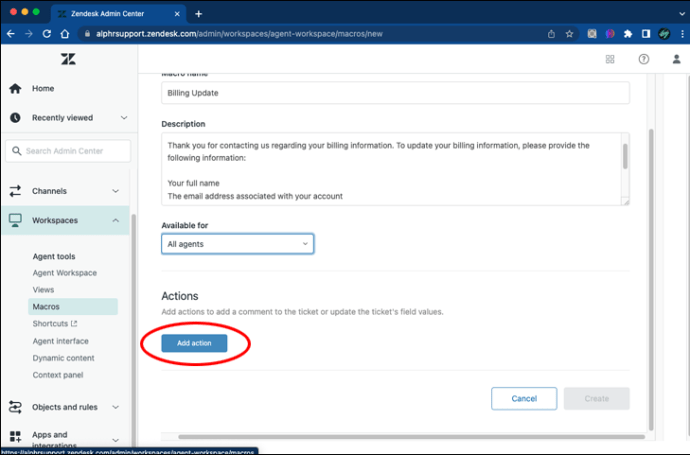Click the Actions heading

(x=180, y=296)
